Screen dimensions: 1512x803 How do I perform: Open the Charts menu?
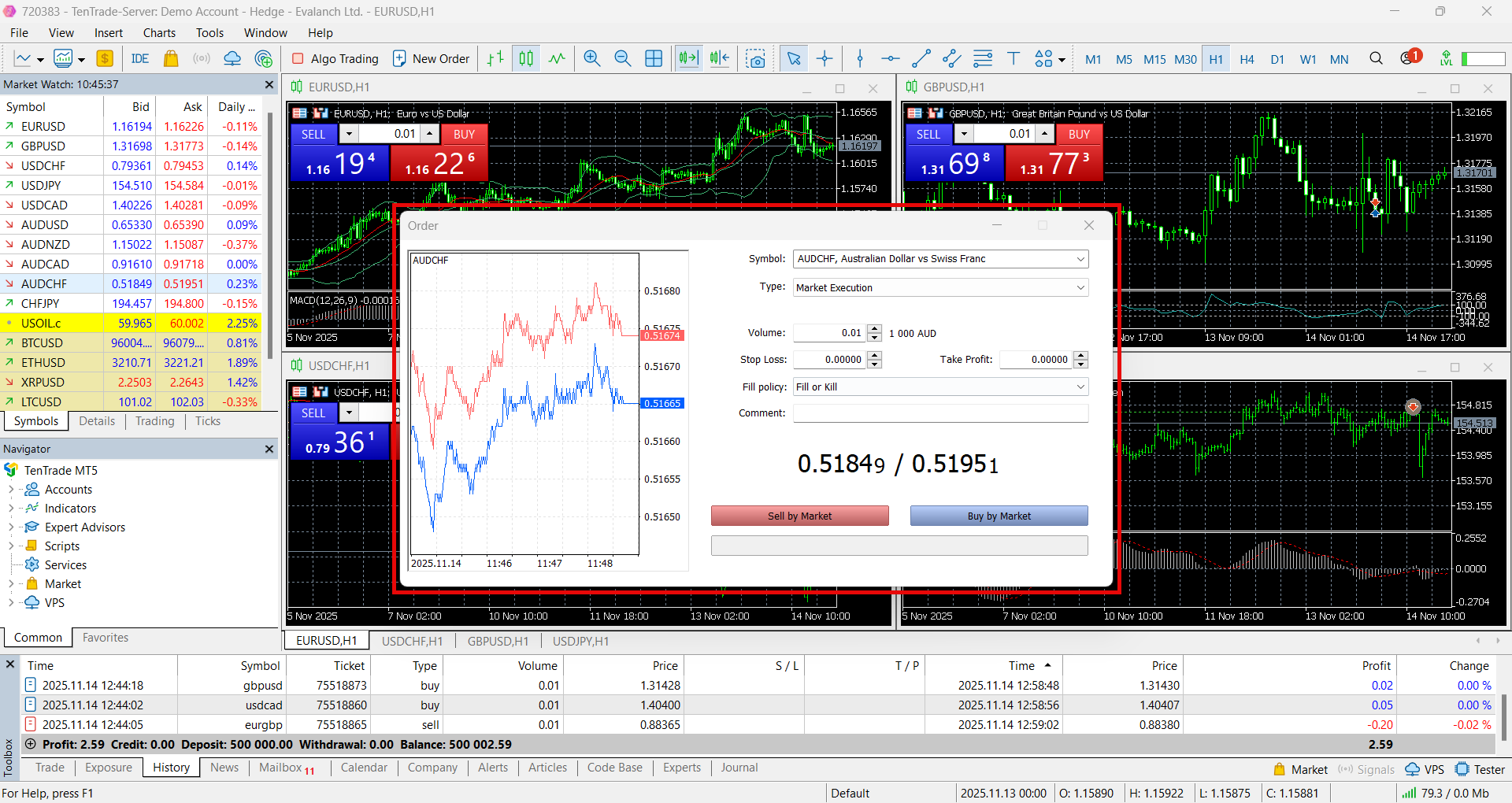(159, 32)
